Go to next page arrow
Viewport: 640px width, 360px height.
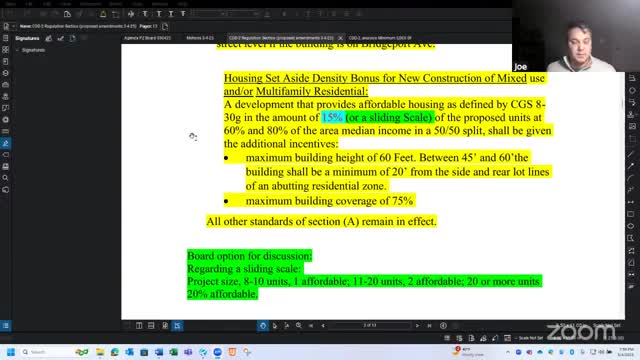(x=417, y=326)
